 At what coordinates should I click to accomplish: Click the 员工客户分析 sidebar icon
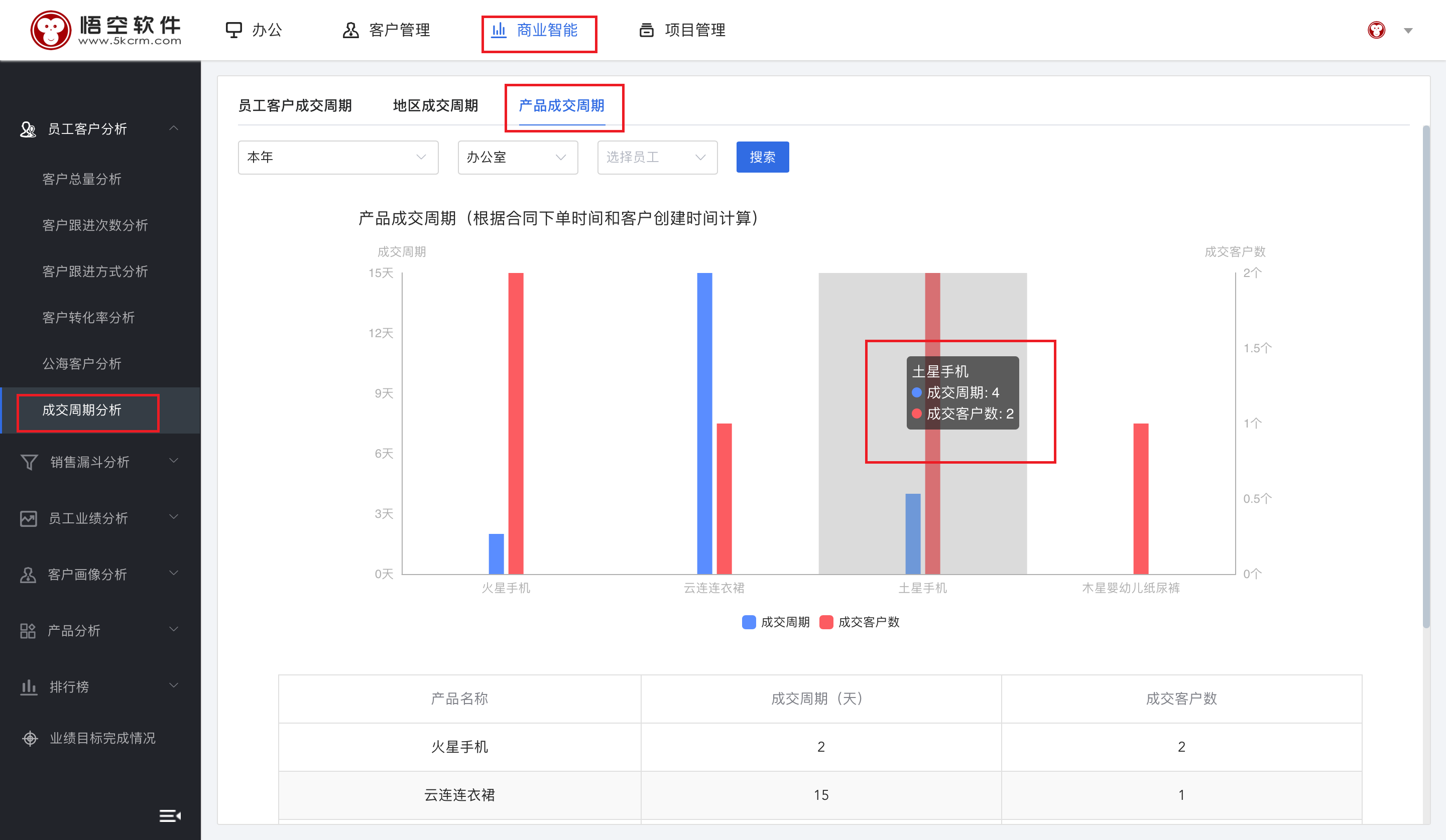28,129
